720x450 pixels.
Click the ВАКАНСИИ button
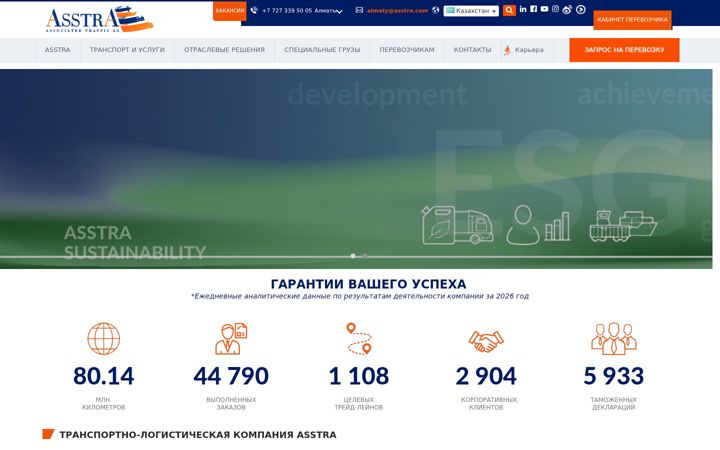click(230, 11)
